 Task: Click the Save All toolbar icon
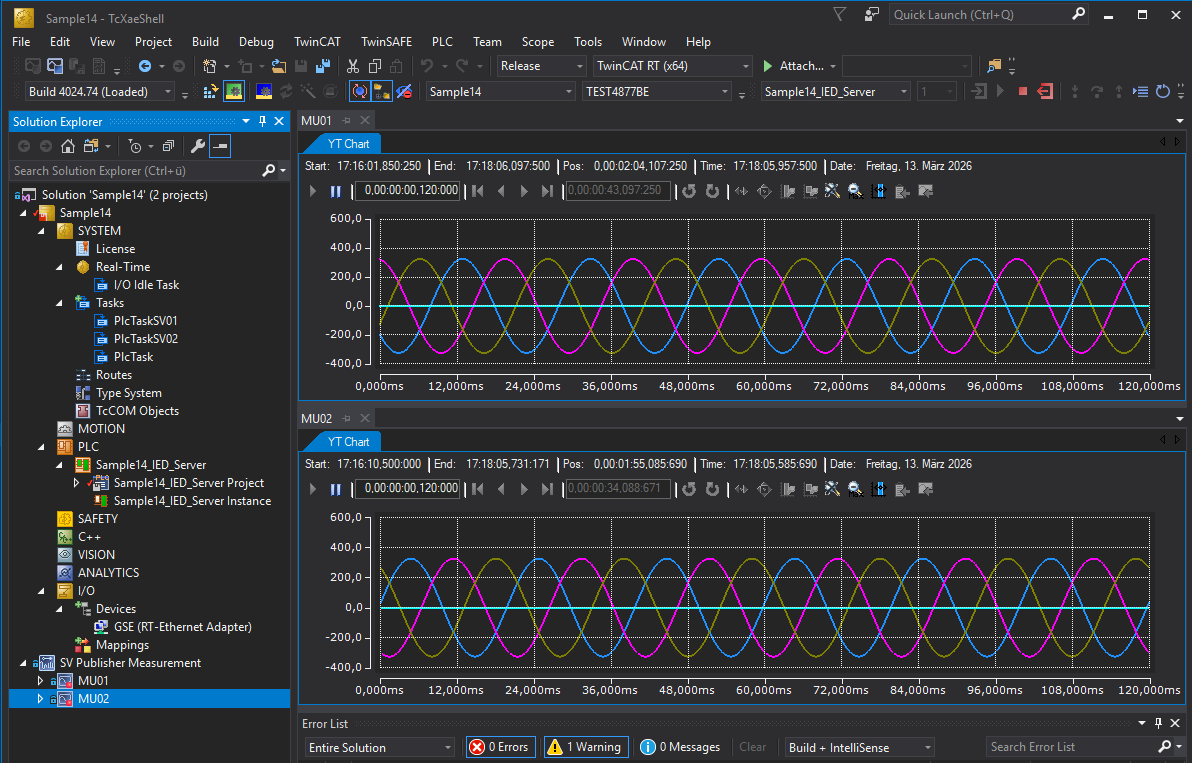(322, 66)
